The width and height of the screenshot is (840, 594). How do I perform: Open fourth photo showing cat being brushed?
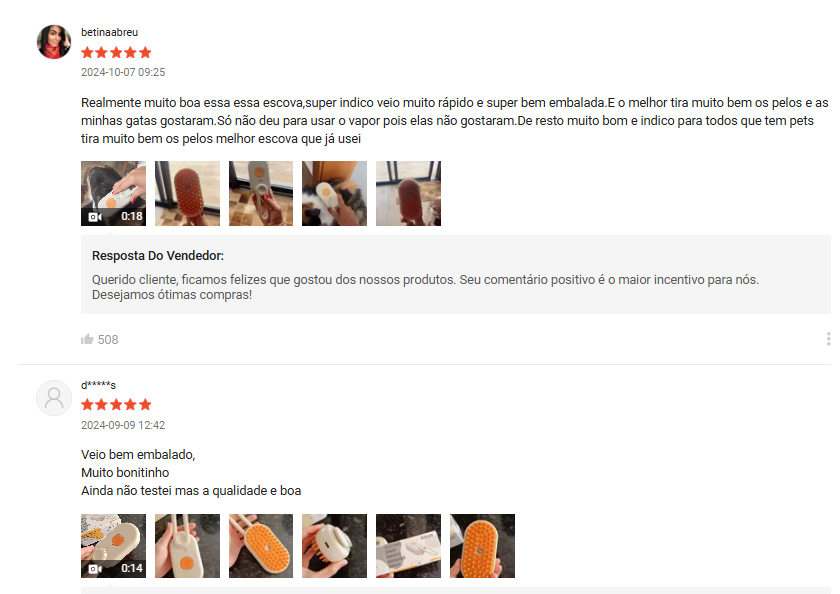coord(334,193)
